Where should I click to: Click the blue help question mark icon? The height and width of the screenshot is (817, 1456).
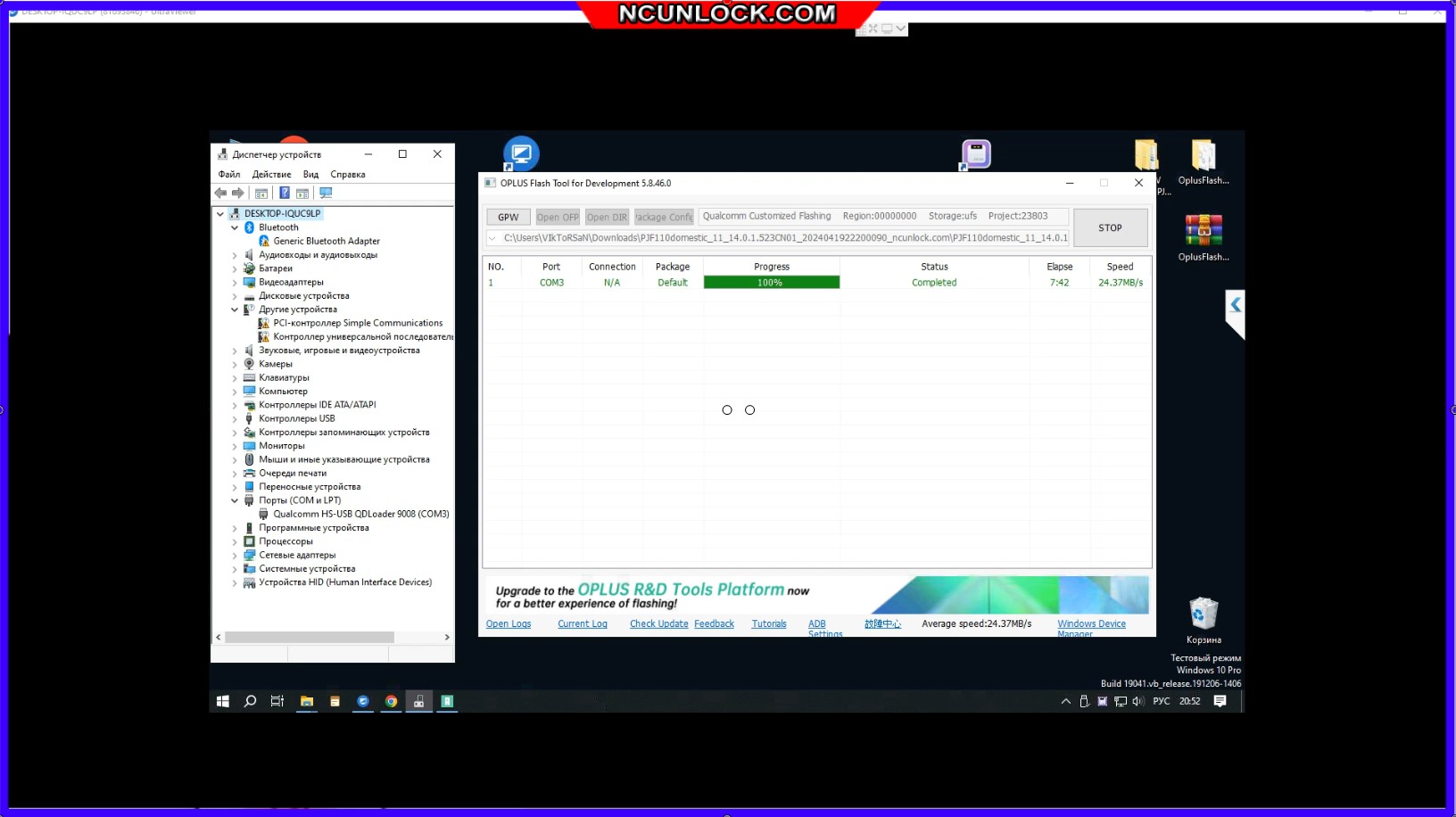point(284,194)
